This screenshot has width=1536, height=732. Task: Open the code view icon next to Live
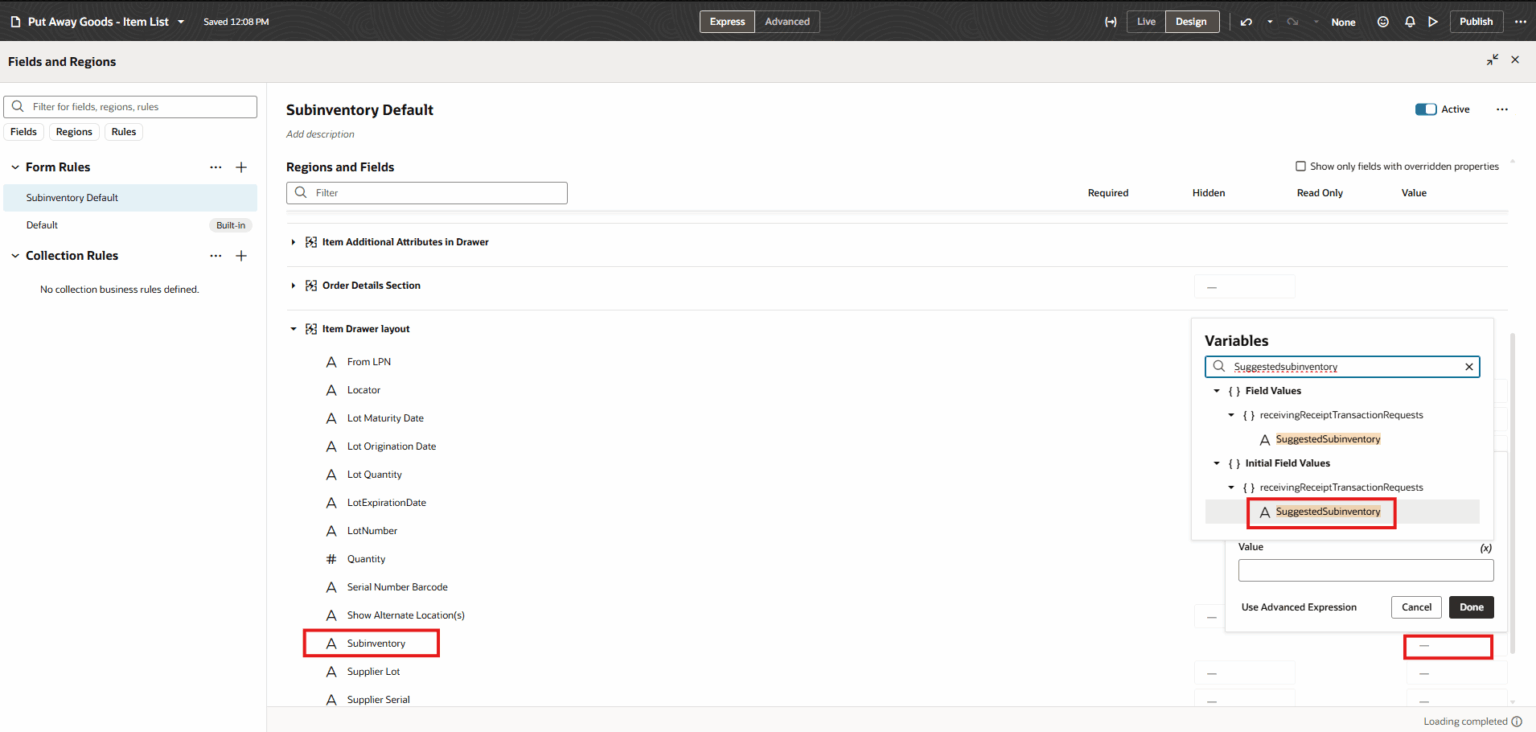(x=1110, y=21)
